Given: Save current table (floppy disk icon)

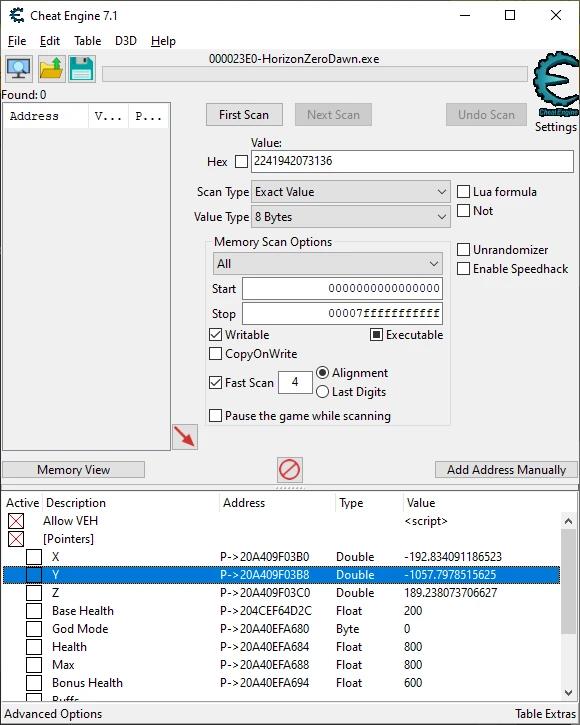Looking at the screenshot, I should click(82, 69).
